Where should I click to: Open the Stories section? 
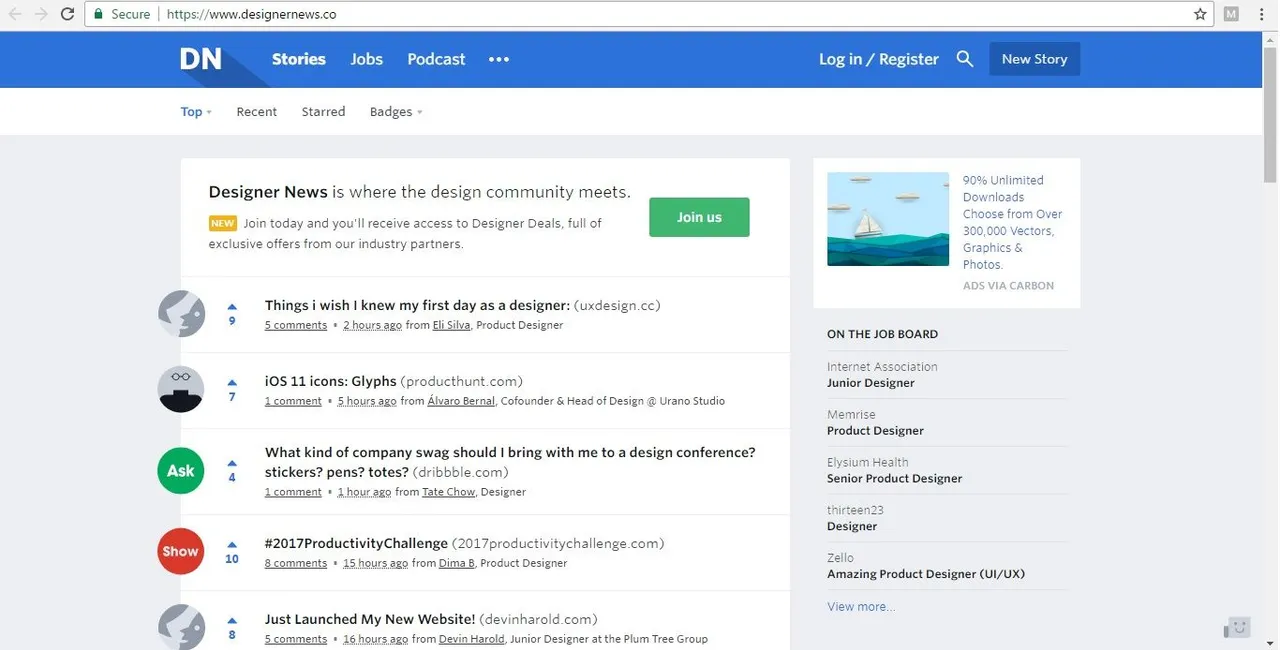click(299, 59)
